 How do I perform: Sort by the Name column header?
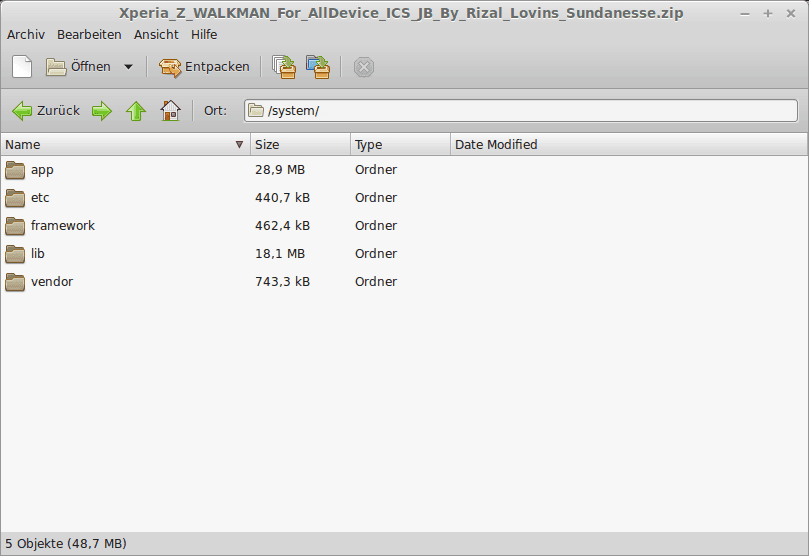pos(125,144)
